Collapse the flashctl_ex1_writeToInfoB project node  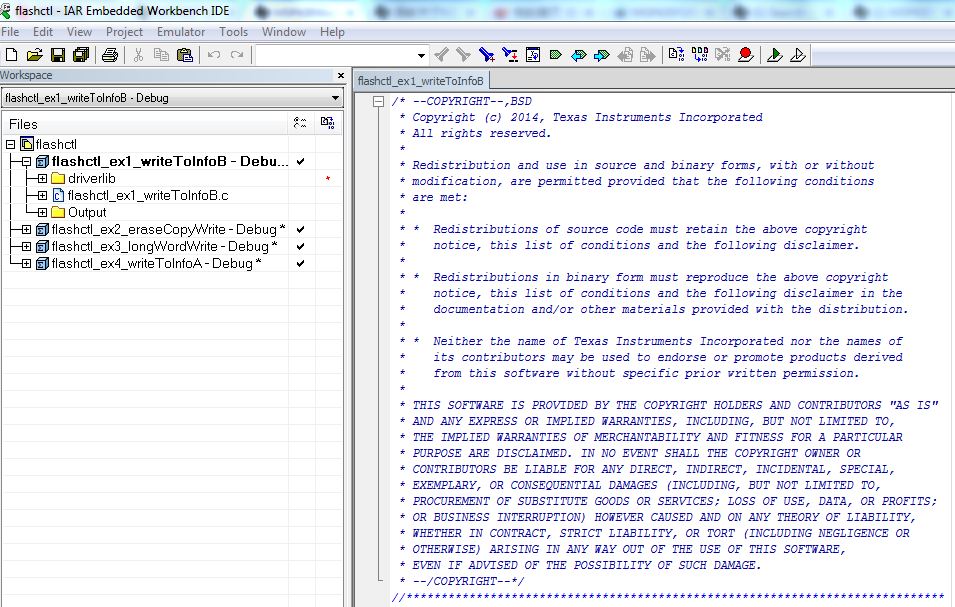coord(26,161)
